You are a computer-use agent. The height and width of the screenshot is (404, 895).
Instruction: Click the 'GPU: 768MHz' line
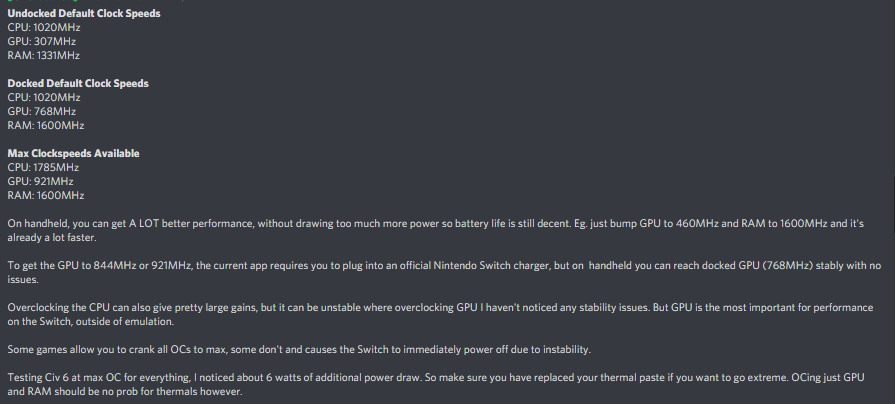[x=42, y=111]
